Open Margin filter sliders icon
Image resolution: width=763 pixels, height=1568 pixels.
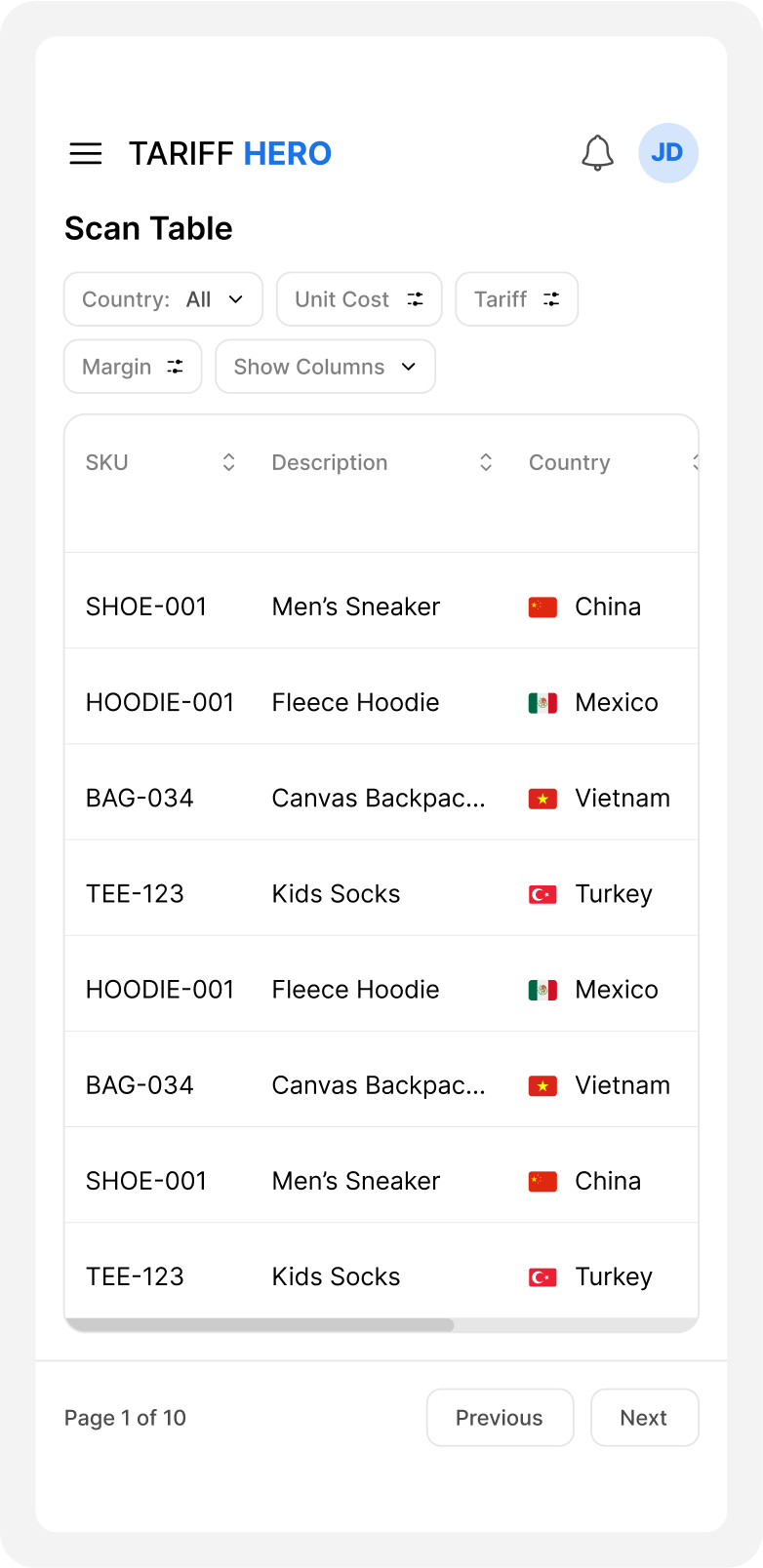(176, 367)
